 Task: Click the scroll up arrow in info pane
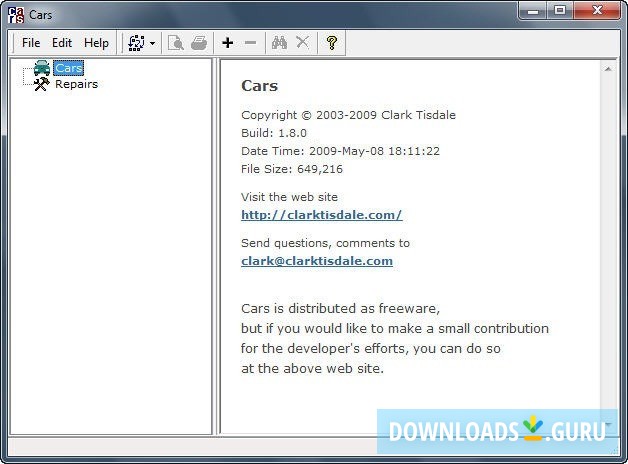click(x=608, y=69)
